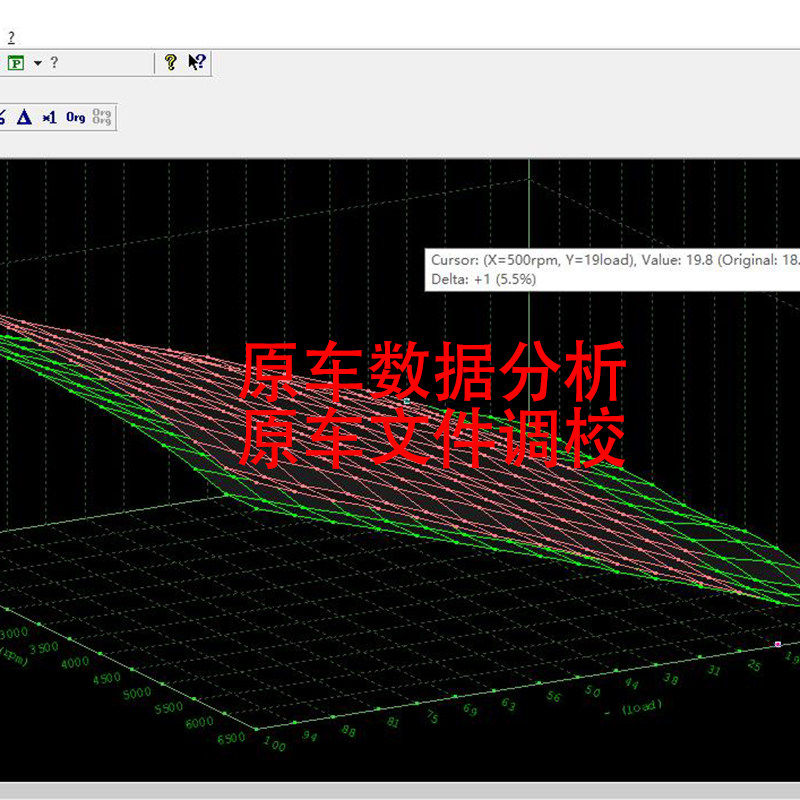Click the 100 load axis label
The height and width of the screenshot is (800, 800).
click(274, 744)
